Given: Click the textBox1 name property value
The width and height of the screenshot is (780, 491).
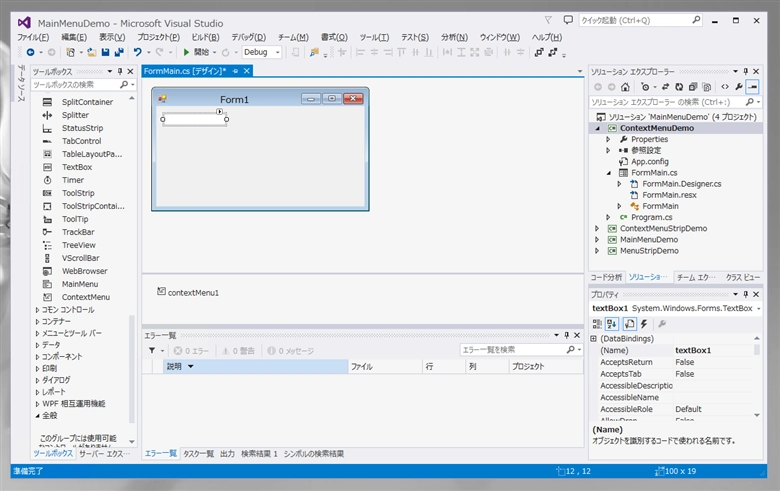Looking at the screenshot, I should [713, 350].
